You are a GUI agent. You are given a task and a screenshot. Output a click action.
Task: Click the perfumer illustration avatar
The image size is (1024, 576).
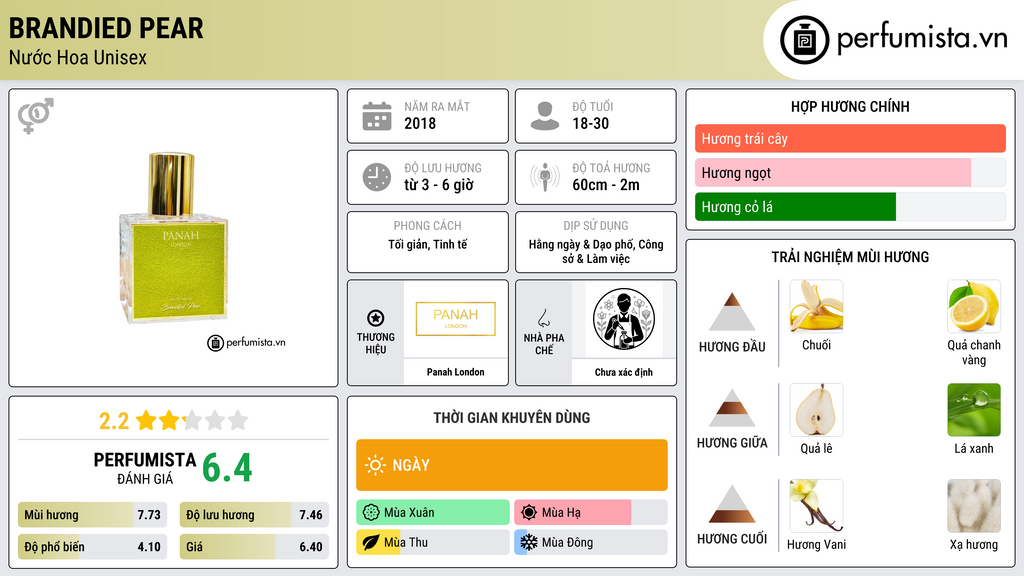coord(624,319)
